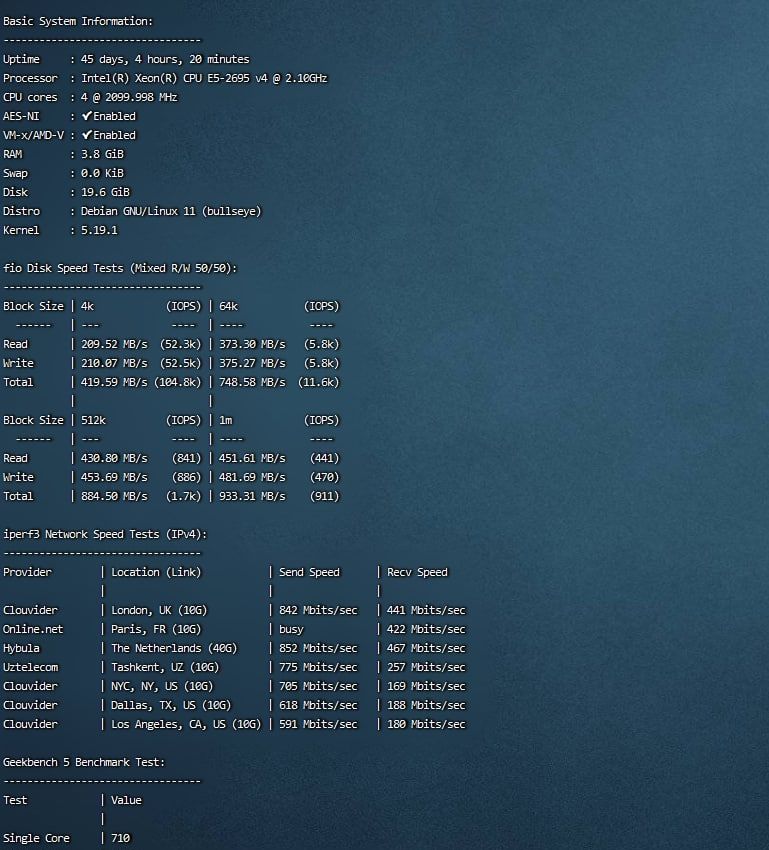This screenshot has width=769, height=850.
Task: Select kernel version '5.19.1'
Action: (99, 230)
